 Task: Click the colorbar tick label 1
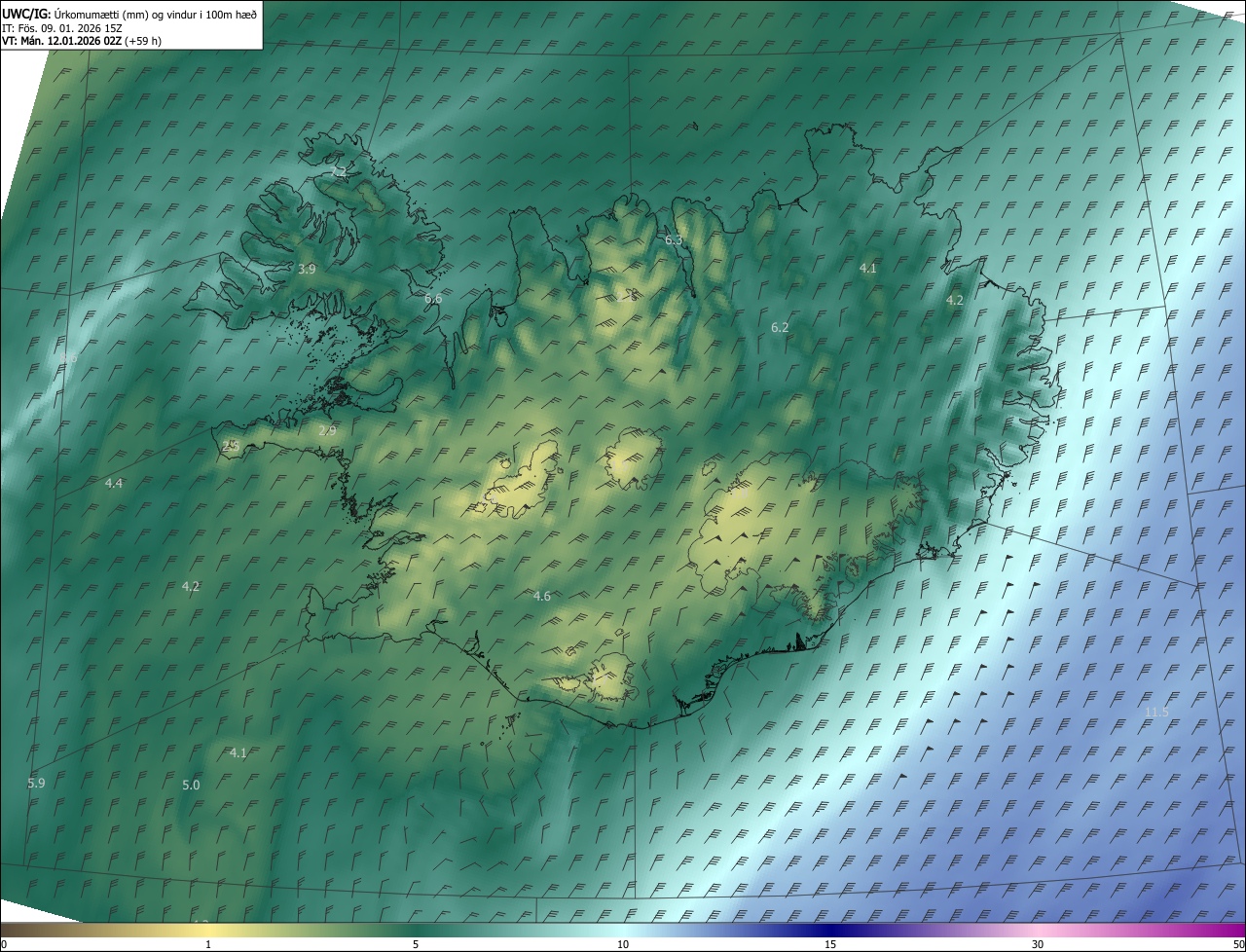coord(208,944)
